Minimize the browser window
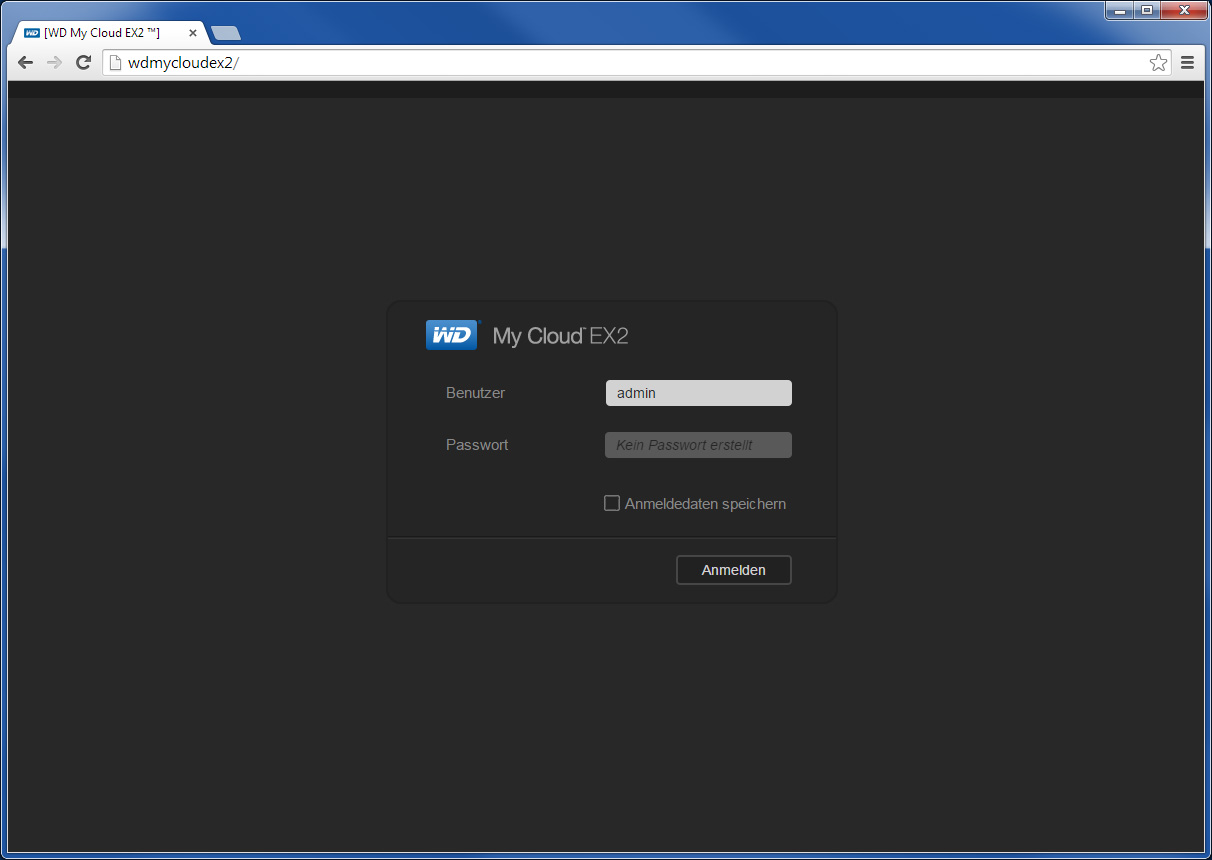The width and height of the screenshot is (1212, 860). coord(1120,10)
